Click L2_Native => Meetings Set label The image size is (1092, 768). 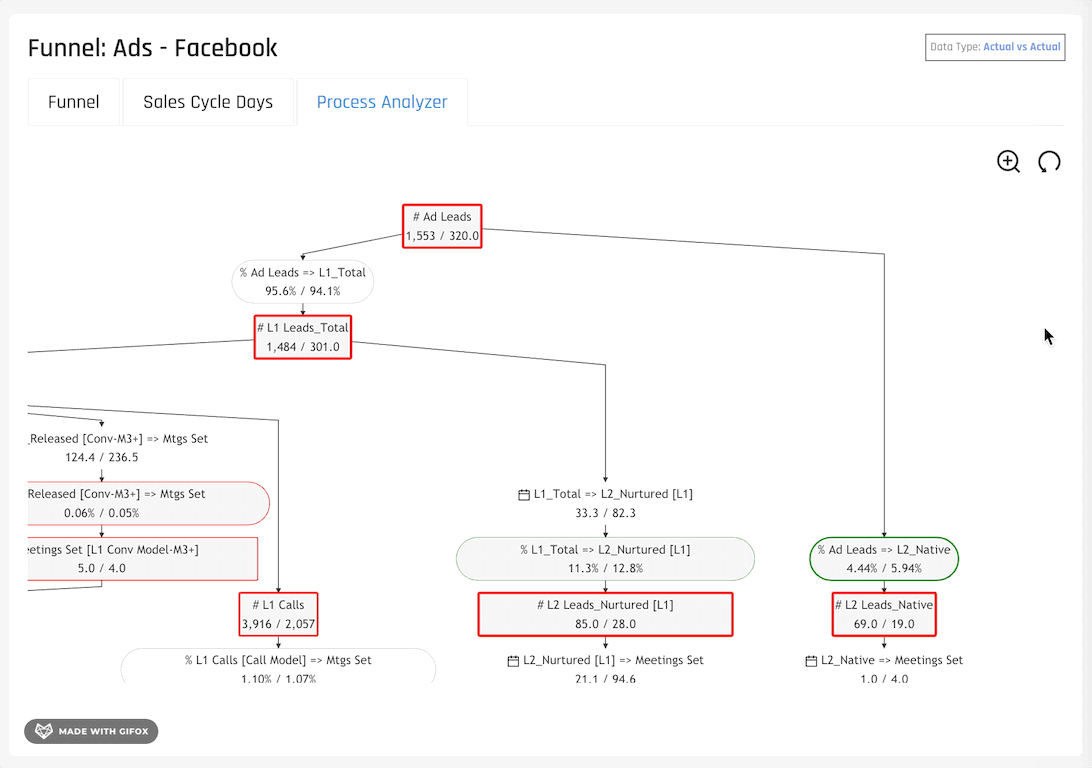click(x=891, y=660)
